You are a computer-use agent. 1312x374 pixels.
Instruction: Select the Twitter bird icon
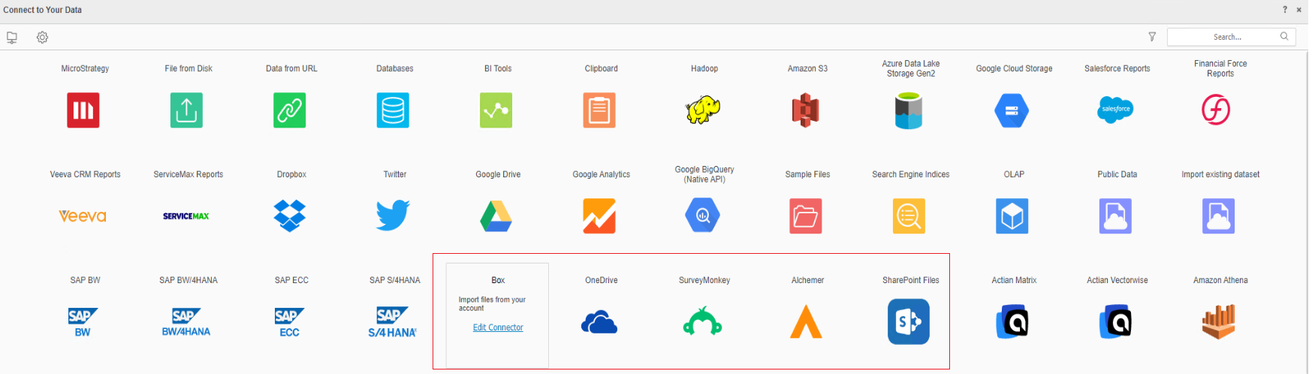[393, 216]
